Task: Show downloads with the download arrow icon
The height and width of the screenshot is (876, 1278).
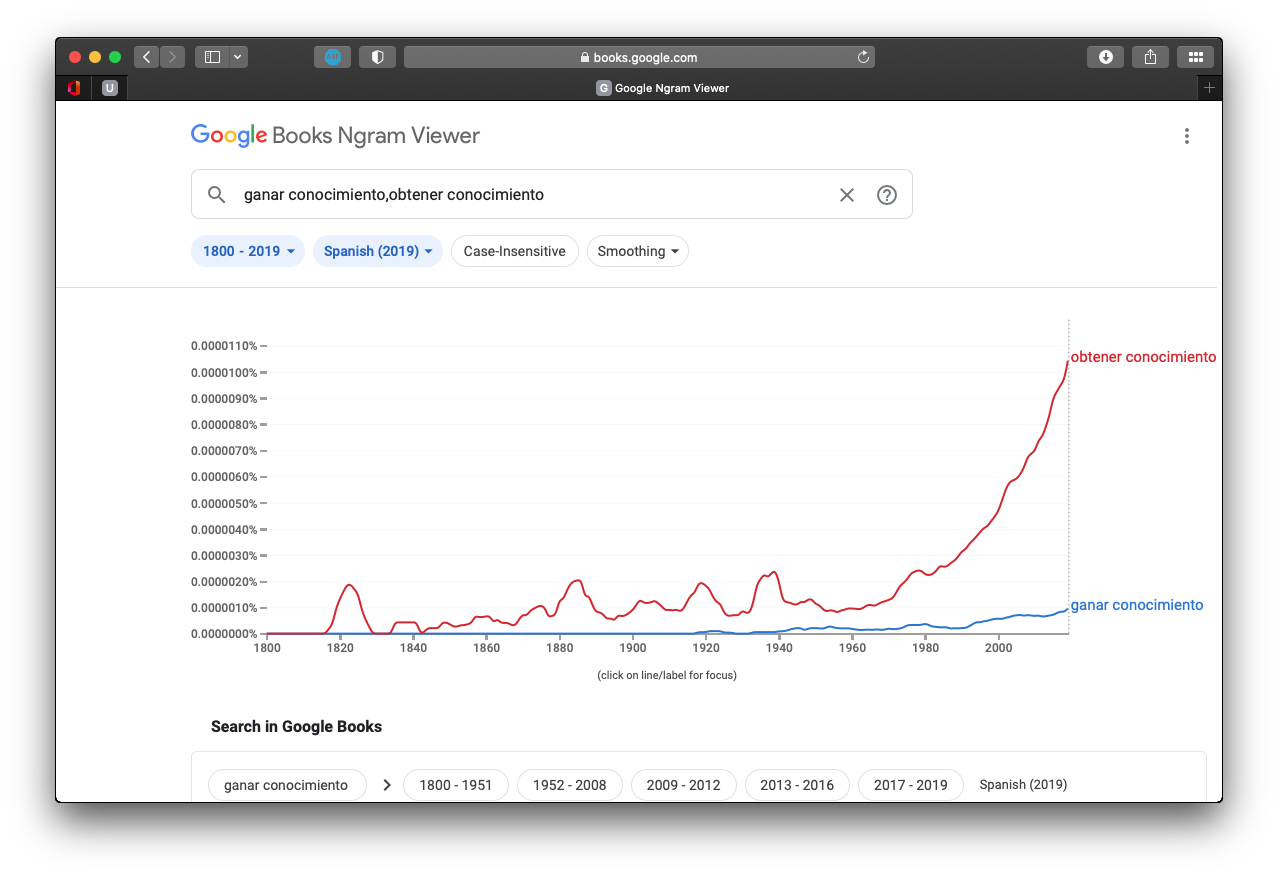Action: 1106,57
